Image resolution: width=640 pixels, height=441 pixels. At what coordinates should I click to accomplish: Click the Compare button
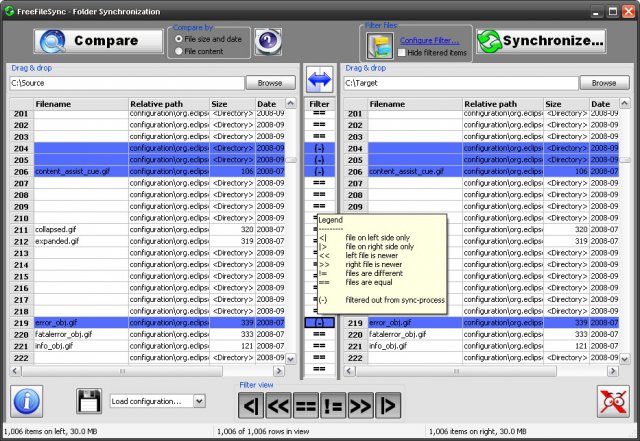coord(98,41)
